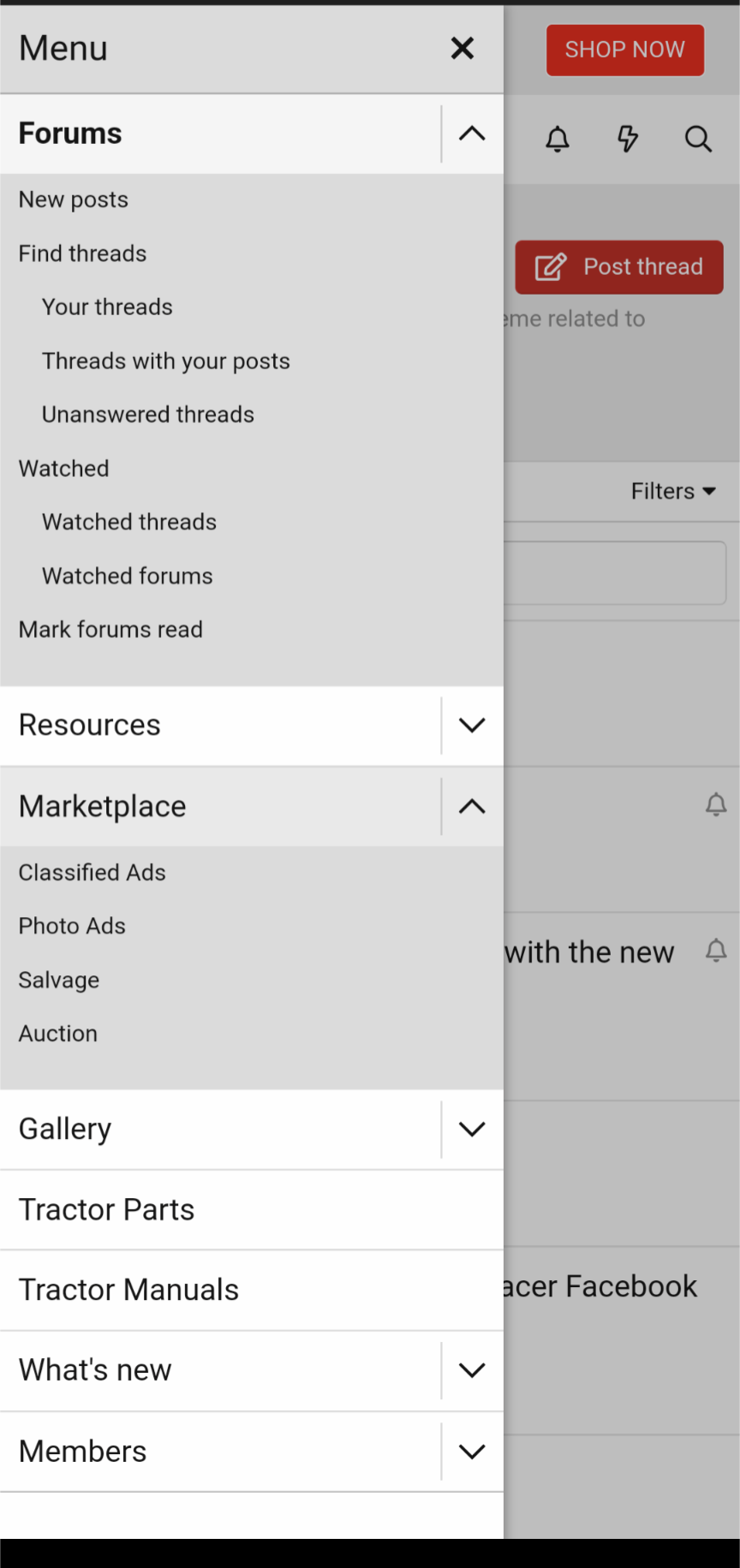This screenshot has height=1568, width=740.
Task: Expand the Gallery section chevron
Action: click(x=472, y=1130)
